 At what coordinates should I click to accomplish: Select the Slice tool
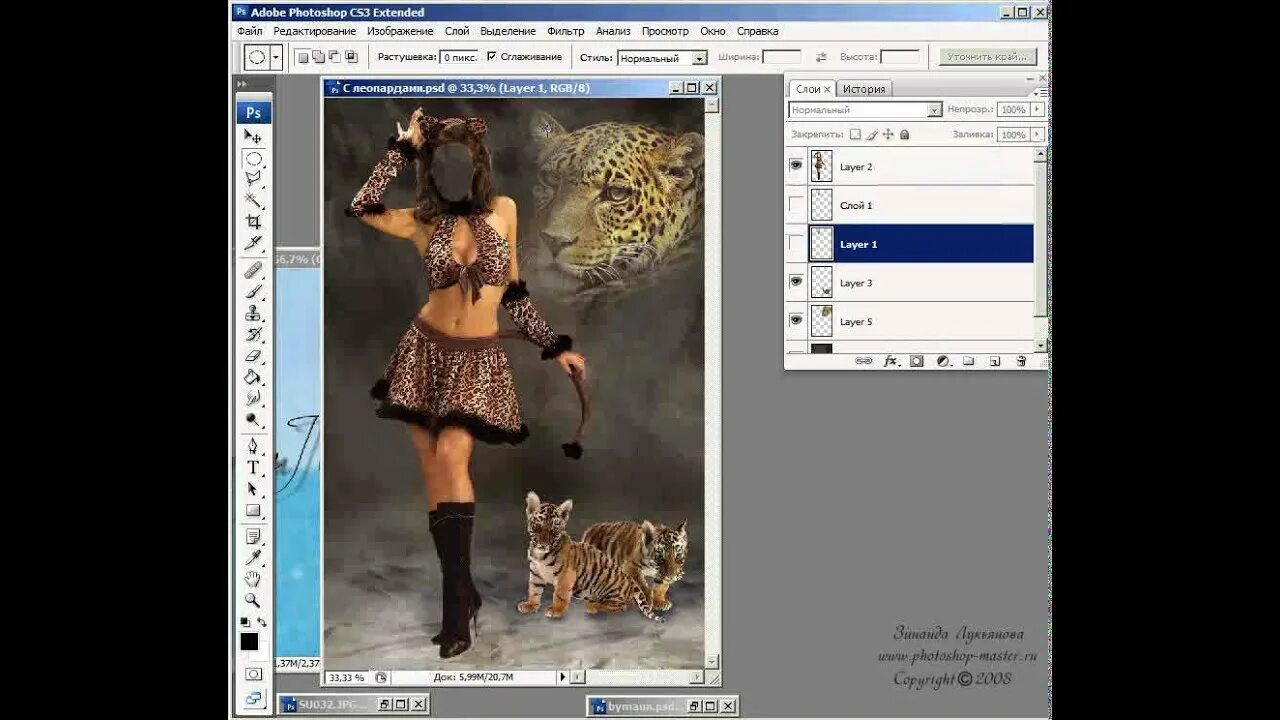(x=253, y=243)
